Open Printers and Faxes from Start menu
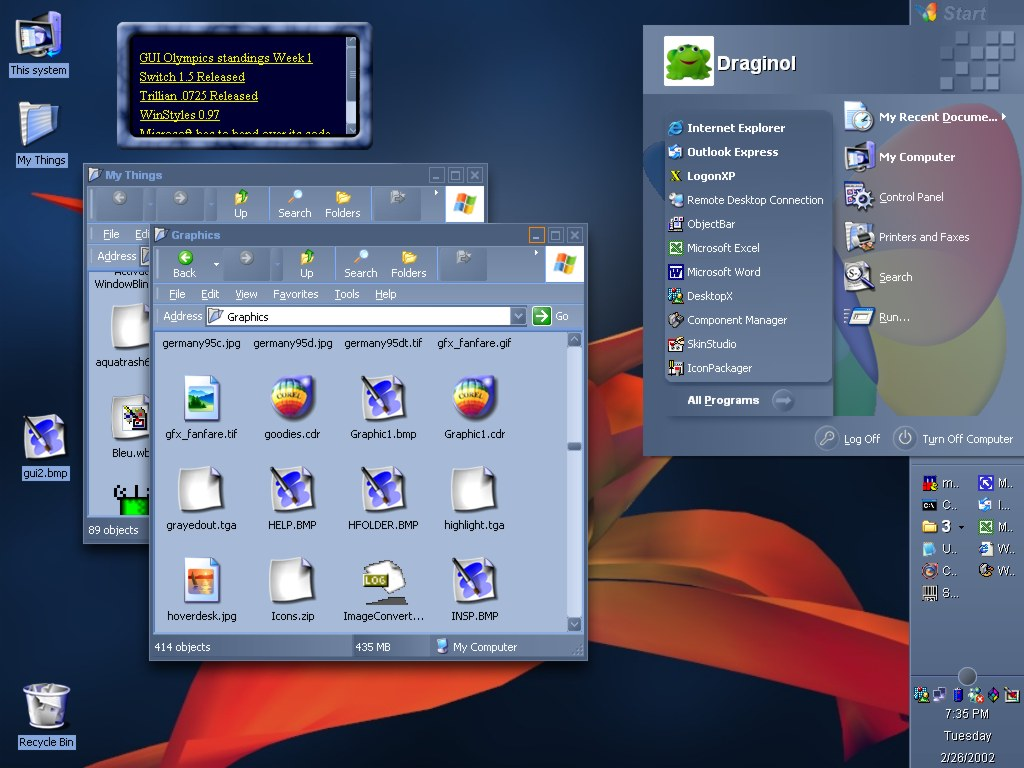1024x768 pixels. tap(906, 236)
